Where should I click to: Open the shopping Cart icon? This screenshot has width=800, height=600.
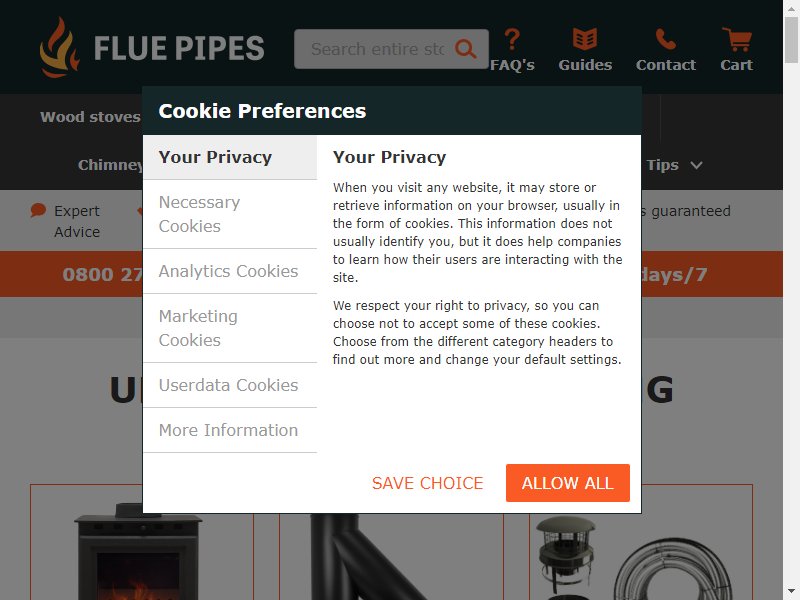737,39
